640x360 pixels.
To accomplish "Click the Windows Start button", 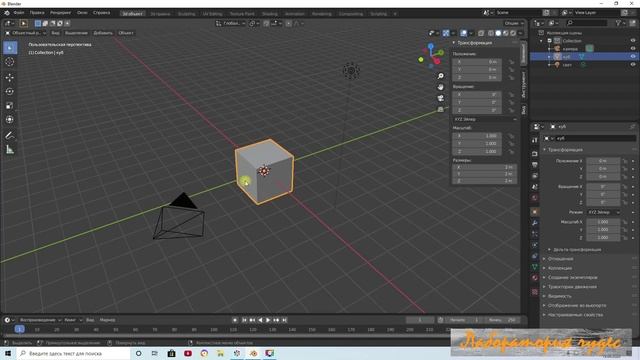I will pos(8,353).
